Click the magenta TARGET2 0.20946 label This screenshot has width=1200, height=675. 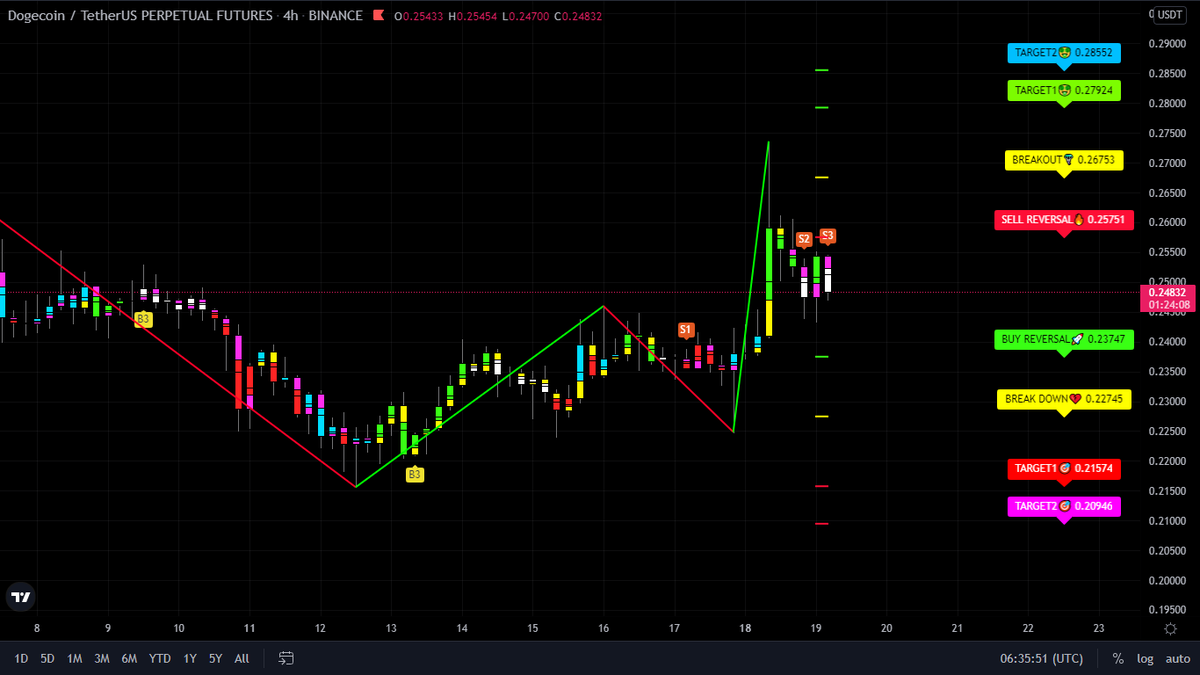click(1064, 506)
